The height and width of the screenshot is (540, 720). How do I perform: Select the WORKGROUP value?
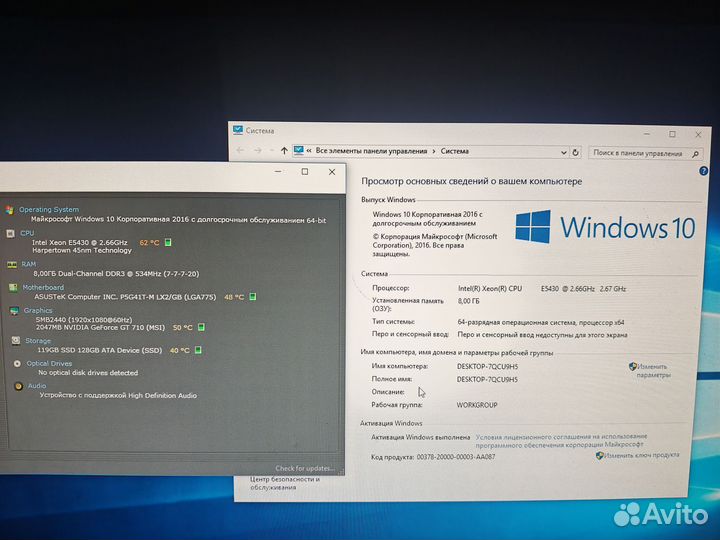point(477,405)
